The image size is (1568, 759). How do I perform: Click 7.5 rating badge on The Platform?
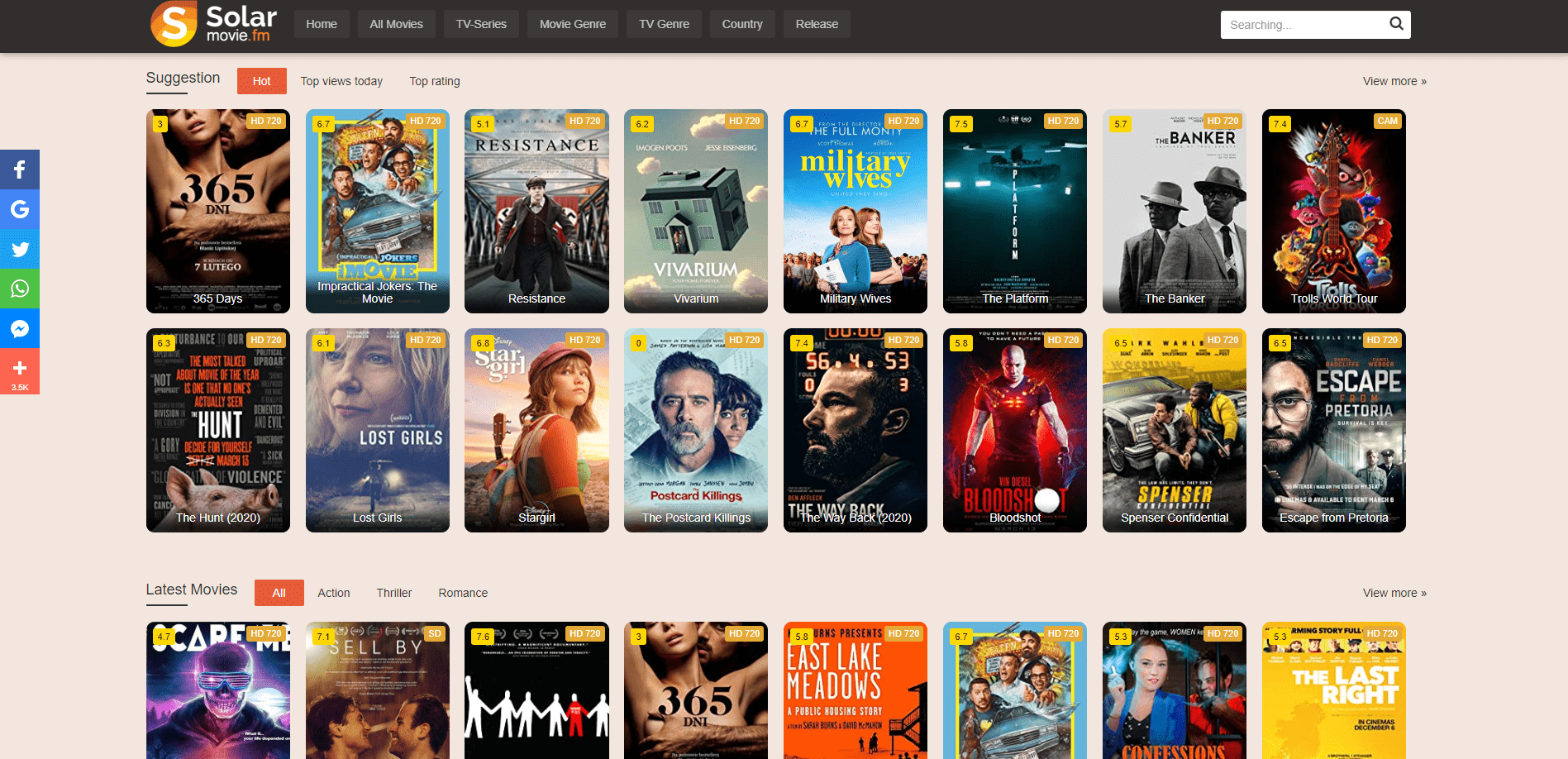961,124
